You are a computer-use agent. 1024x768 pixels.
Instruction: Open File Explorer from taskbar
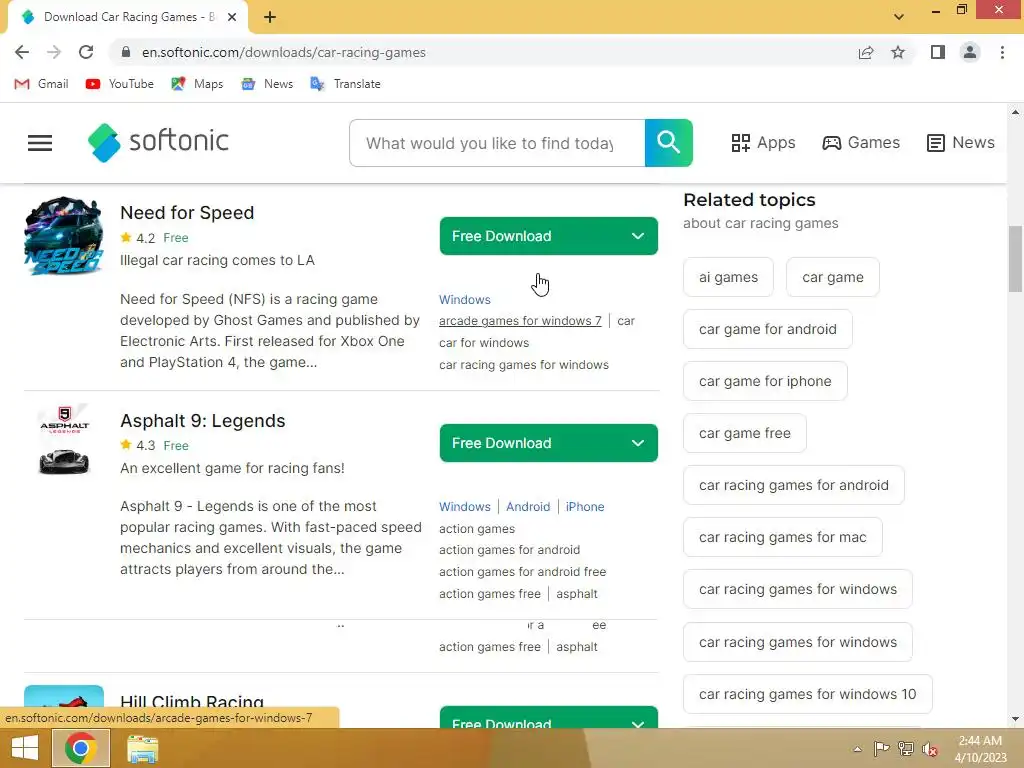(142, 749)
